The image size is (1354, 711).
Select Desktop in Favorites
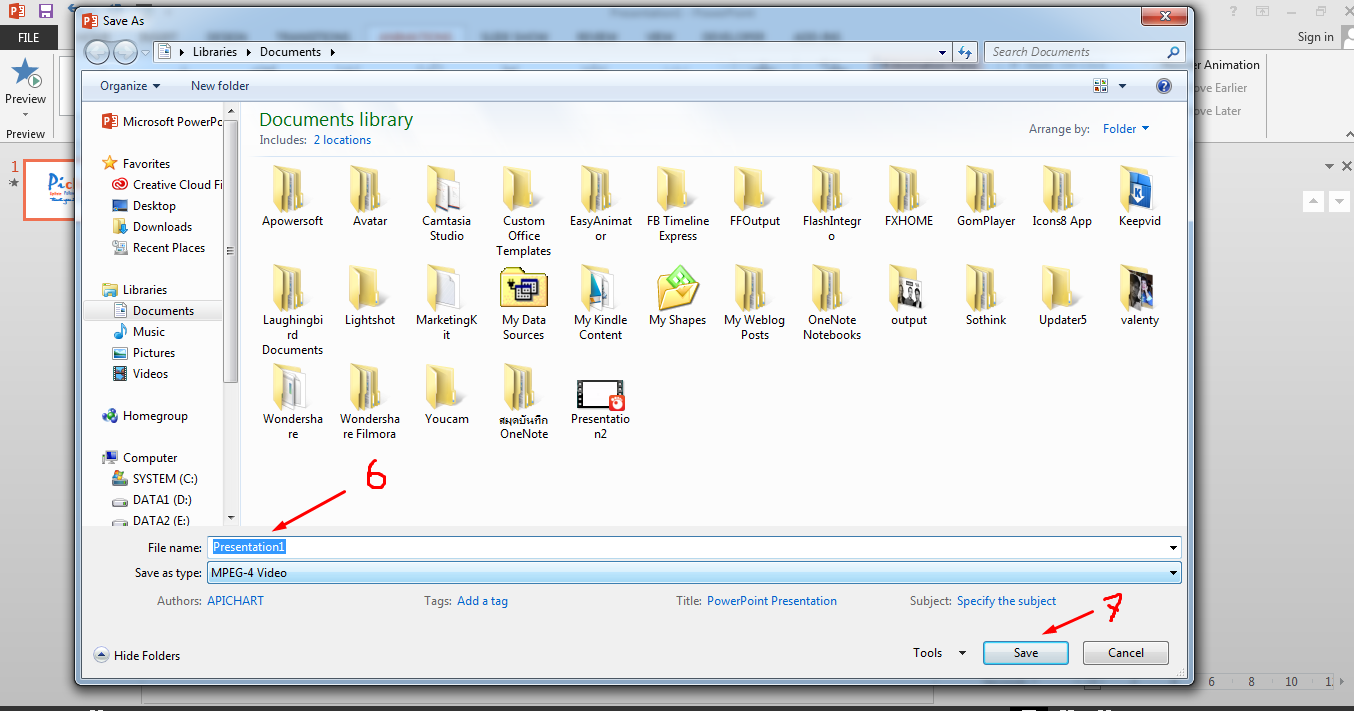[x=143, y=206]
